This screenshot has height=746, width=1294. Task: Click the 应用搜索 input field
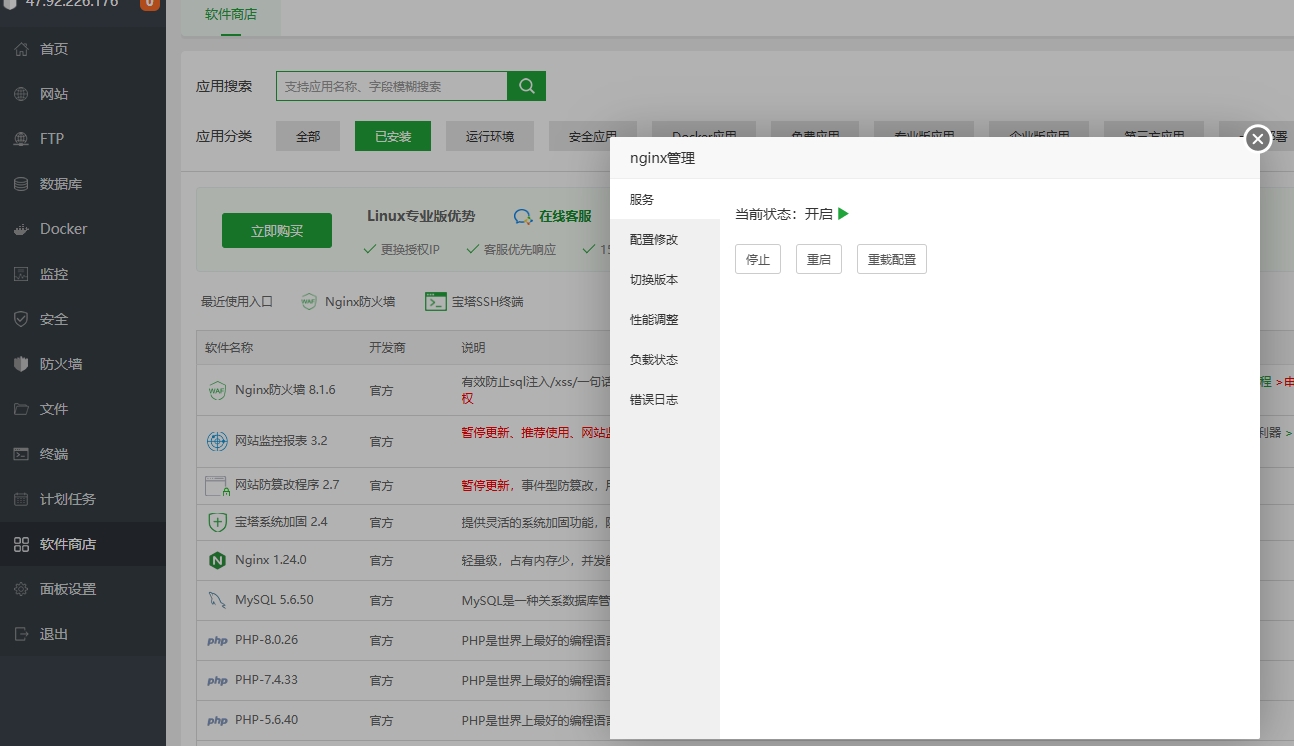click(392, 86)
